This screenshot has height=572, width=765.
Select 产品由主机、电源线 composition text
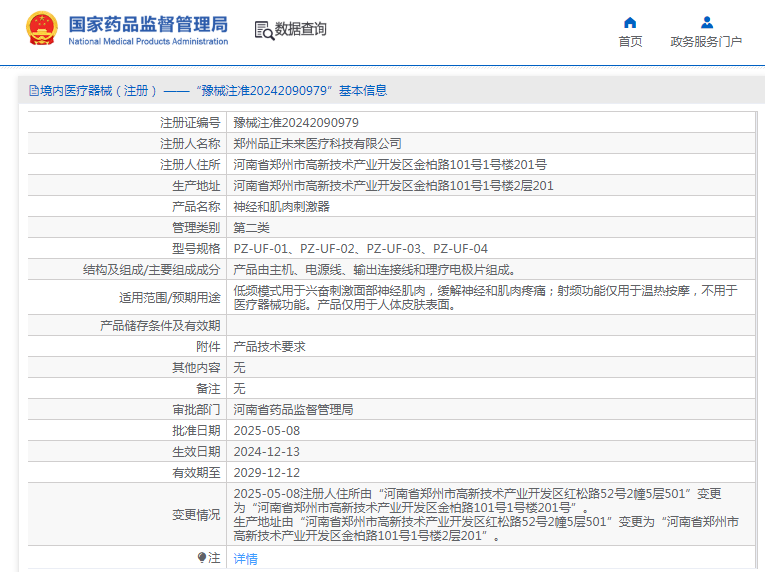[x=375, y=269]
